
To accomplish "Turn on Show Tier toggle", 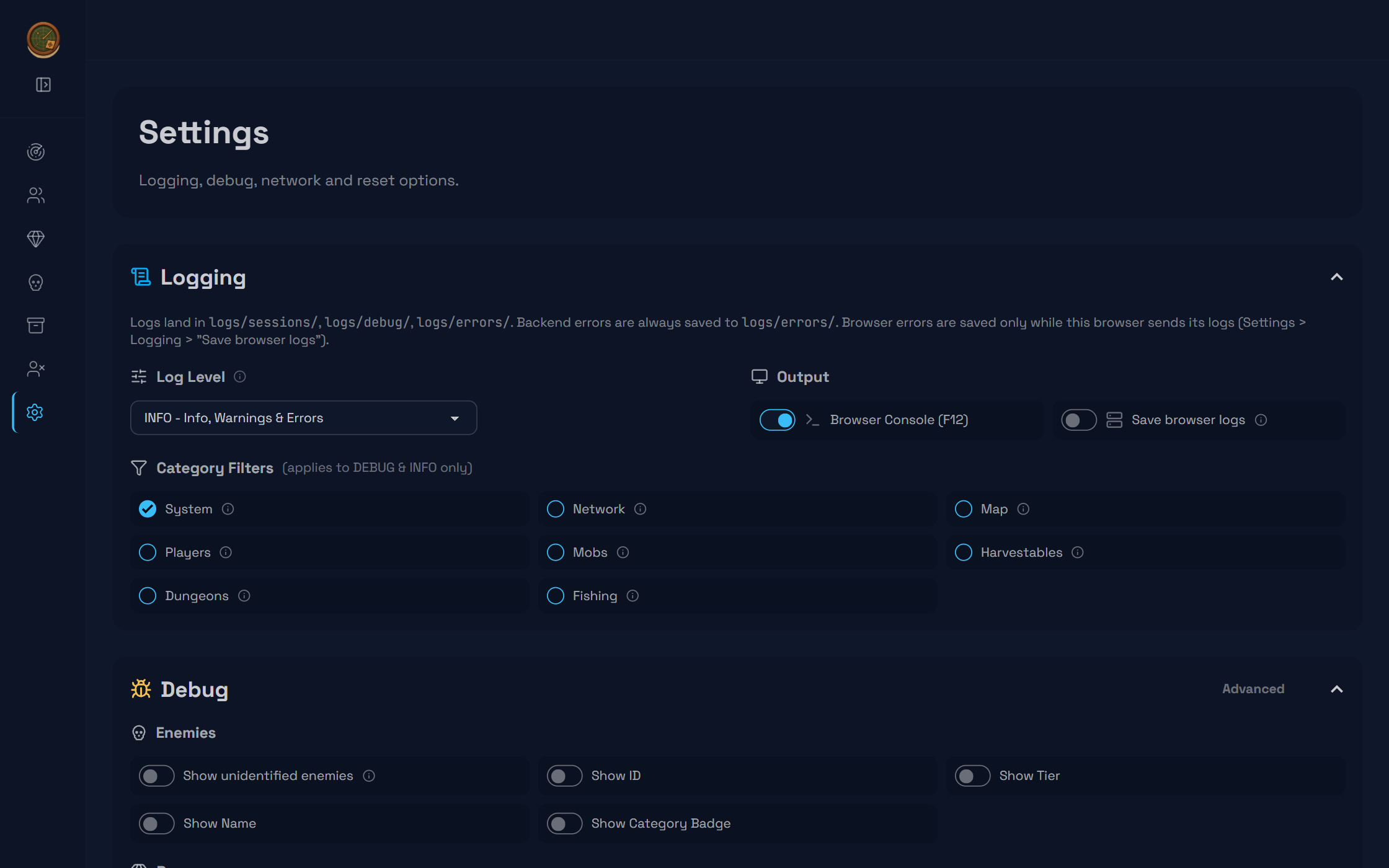I will [973, 776].
